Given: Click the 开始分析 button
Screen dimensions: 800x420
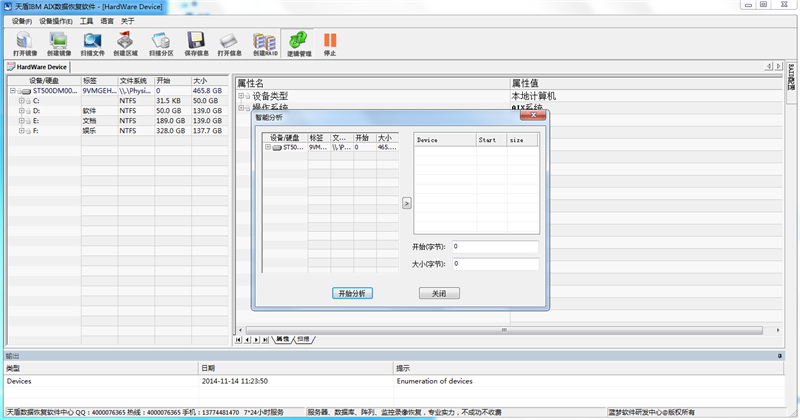Looking at the screenshot, I should 352,293.
